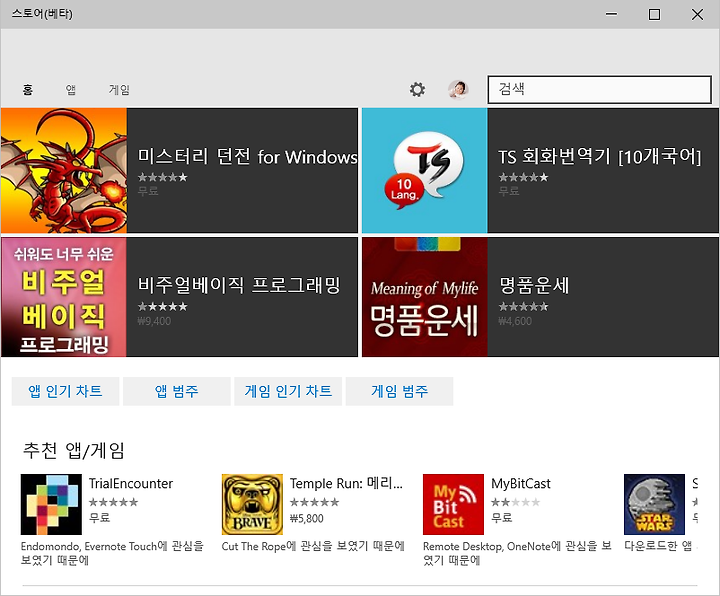This screenshot has width=720, height=596.
Task: Click the Cut The Rope recommendation reason
Action: pyautogui.click(x=313, y=546)
